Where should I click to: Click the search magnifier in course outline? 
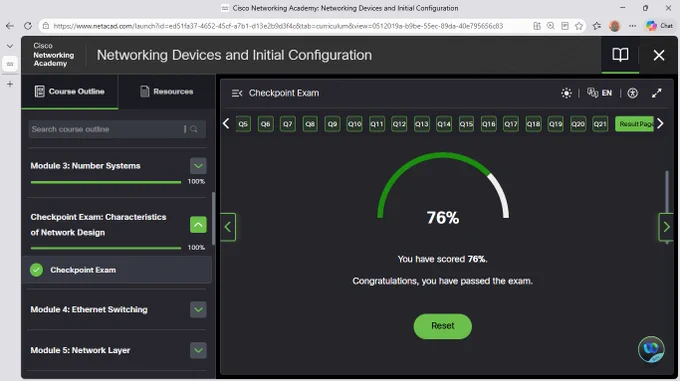193,129
